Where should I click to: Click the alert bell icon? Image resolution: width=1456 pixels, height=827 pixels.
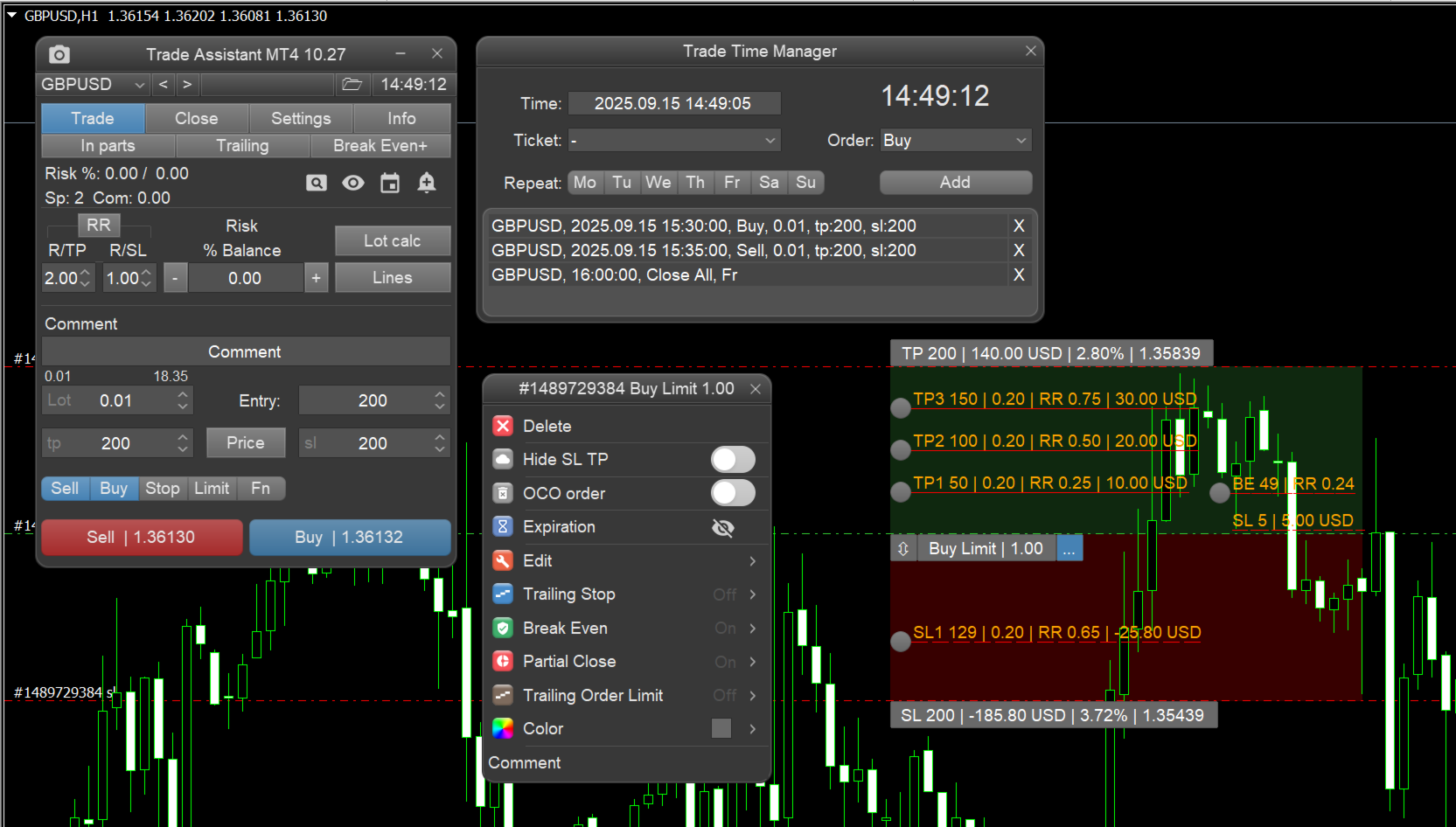427,183
